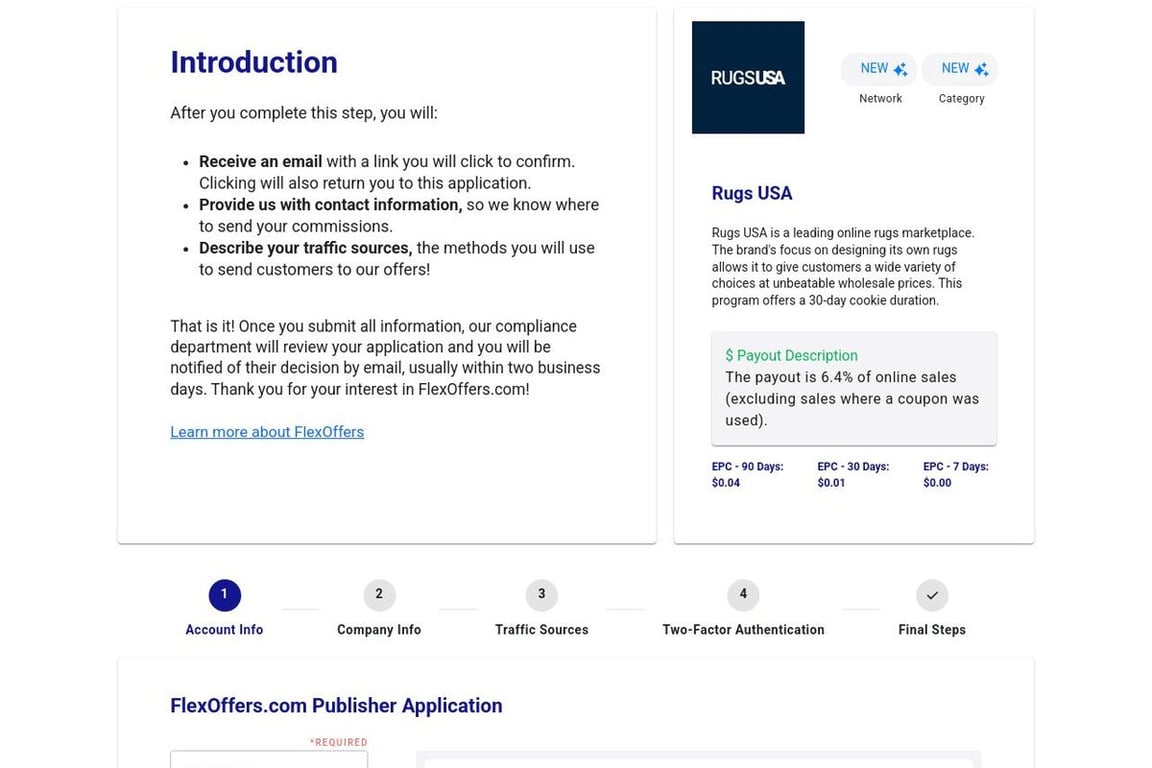
Task: Click the NEW Network badge
Action: click(x=879, y=69)
